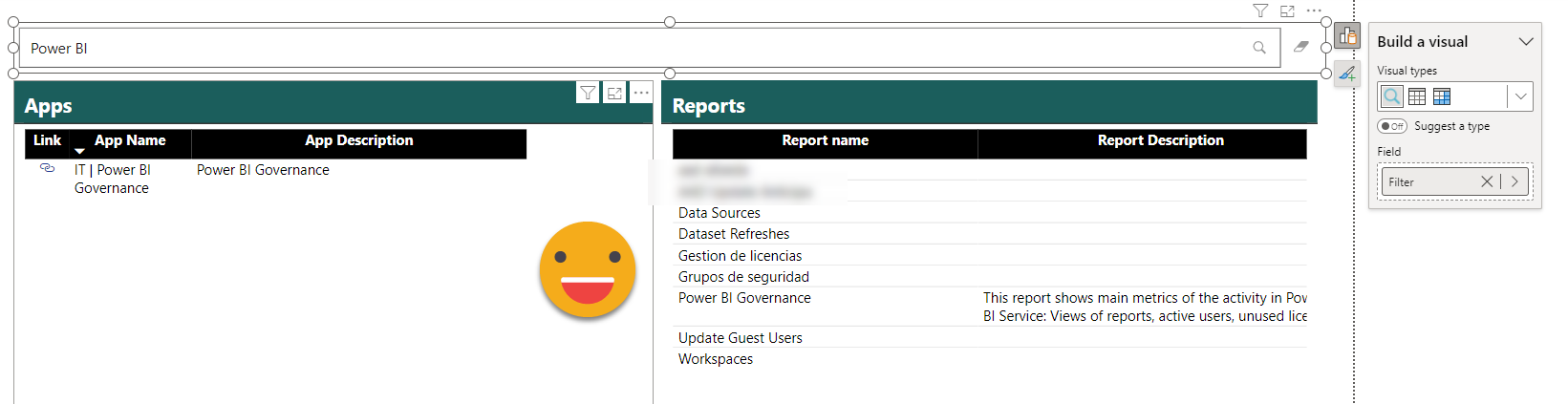1568x404 pixels.
Task: Select the Matrix visual type
Action: click(x=1442, y=96)
